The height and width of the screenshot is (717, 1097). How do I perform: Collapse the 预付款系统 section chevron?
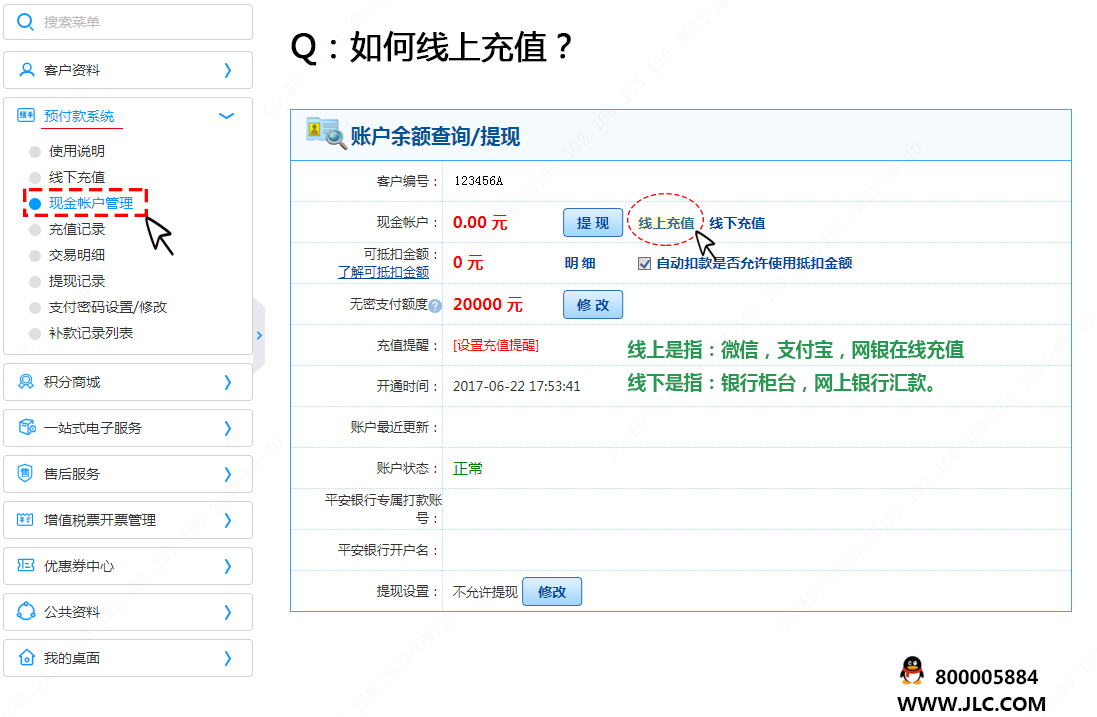(x=226, y=116)
